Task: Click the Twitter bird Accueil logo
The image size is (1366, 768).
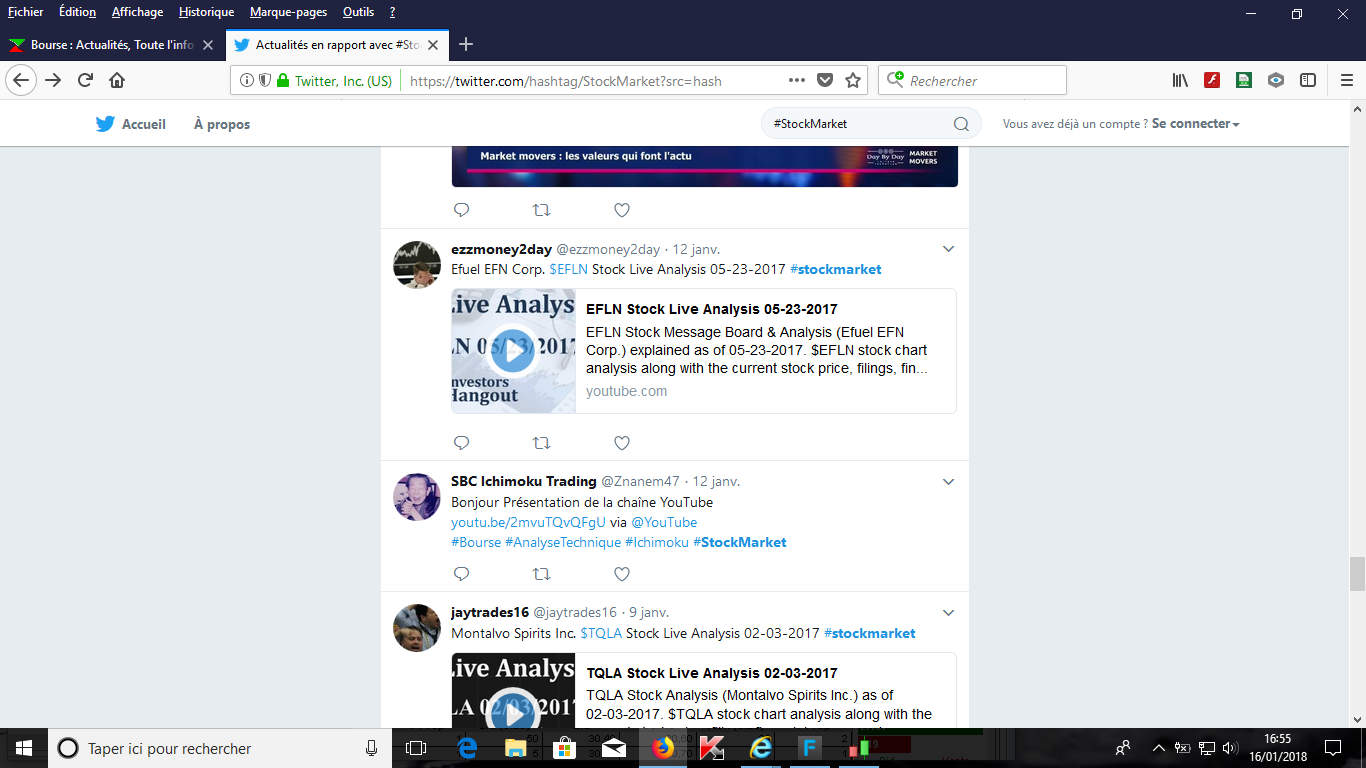Action: coord(105,124)
